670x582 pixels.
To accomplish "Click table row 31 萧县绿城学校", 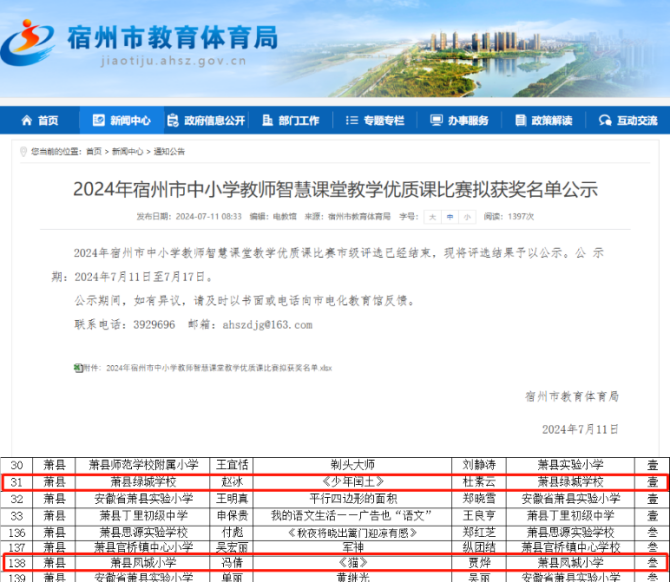I will 335,482.
